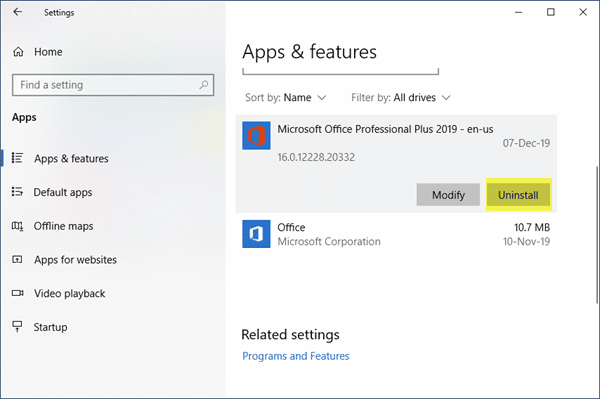The width and height of the screenshot is (600, 399).
Task: Click the Apps & features list icon
Action: coord(17,158)
